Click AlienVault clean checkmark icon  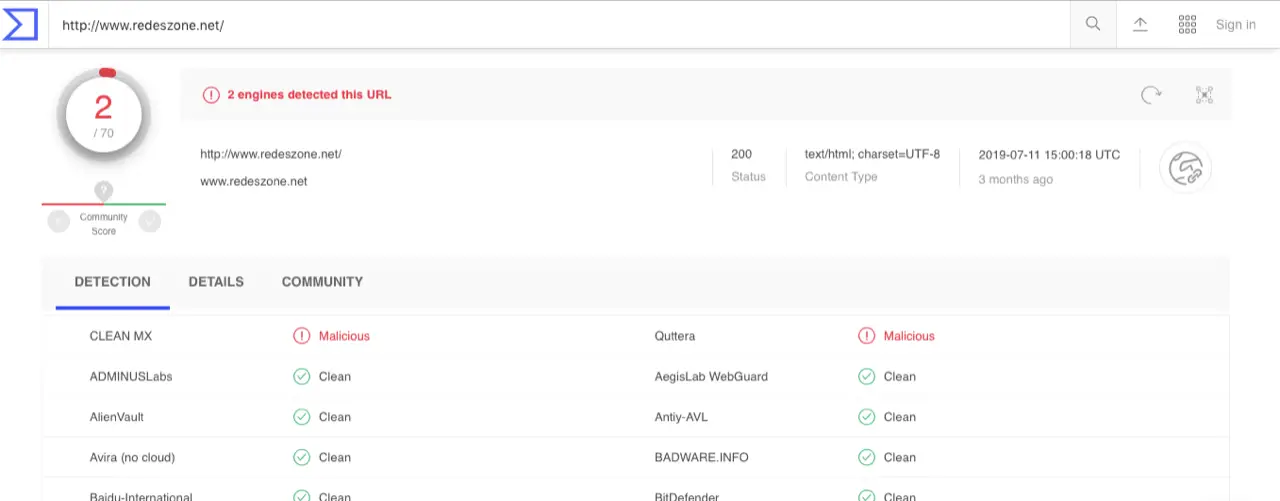[301, 417]
